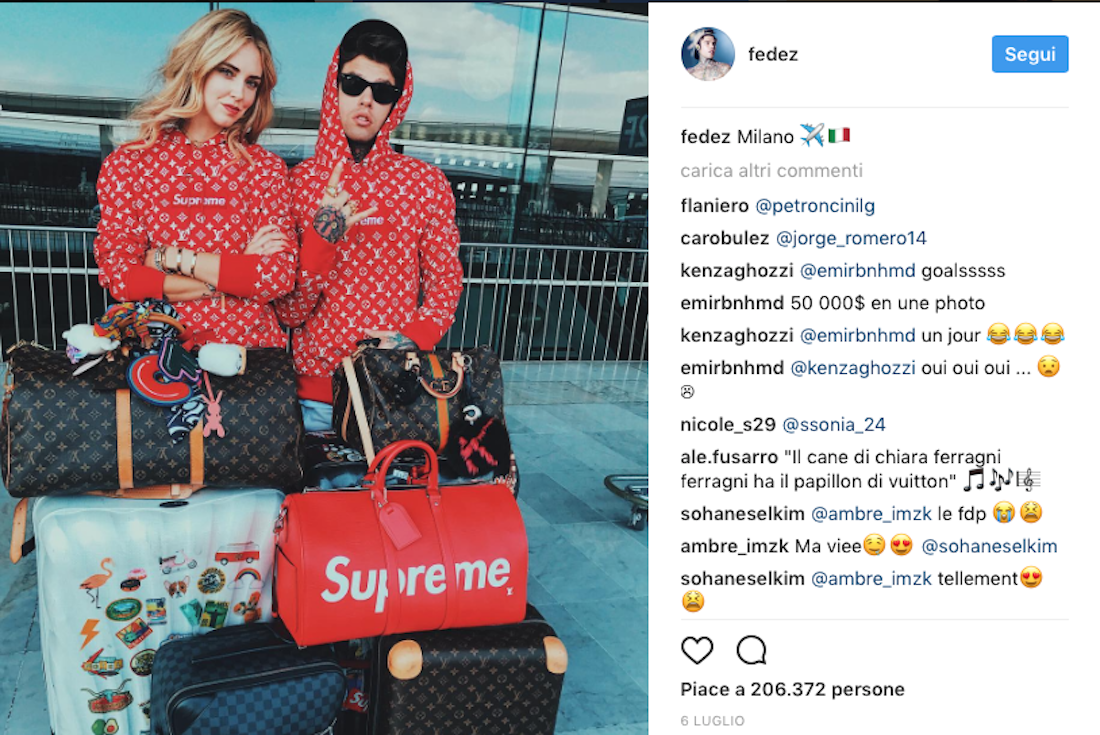Like the post with the heart icon
This screenshot has width=1100, height=735.
tap(697, 650)
